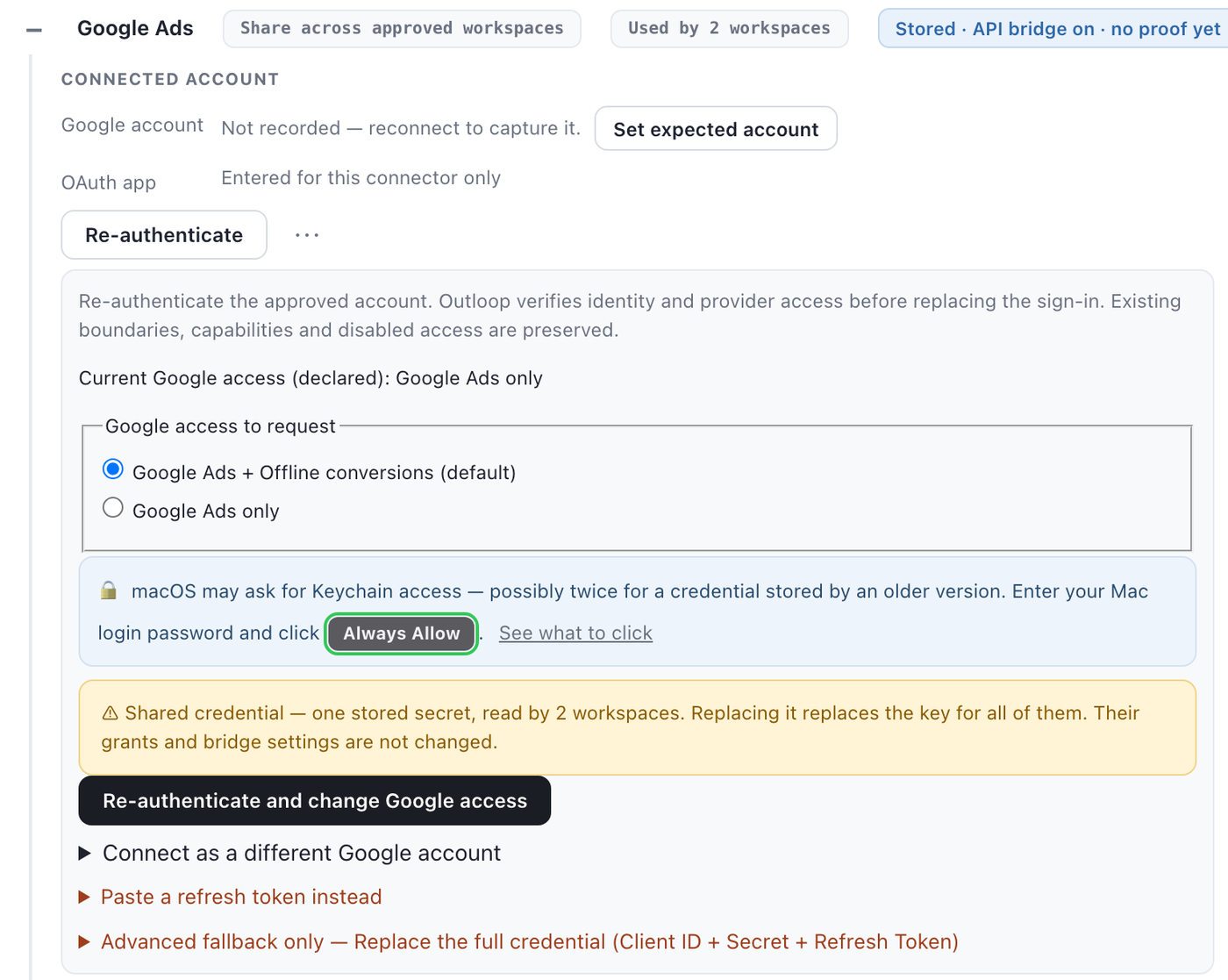The height and width of the screenshot is (980, 1228).
Task: Click the Re-authenticate button
Action: click(164, 235)
